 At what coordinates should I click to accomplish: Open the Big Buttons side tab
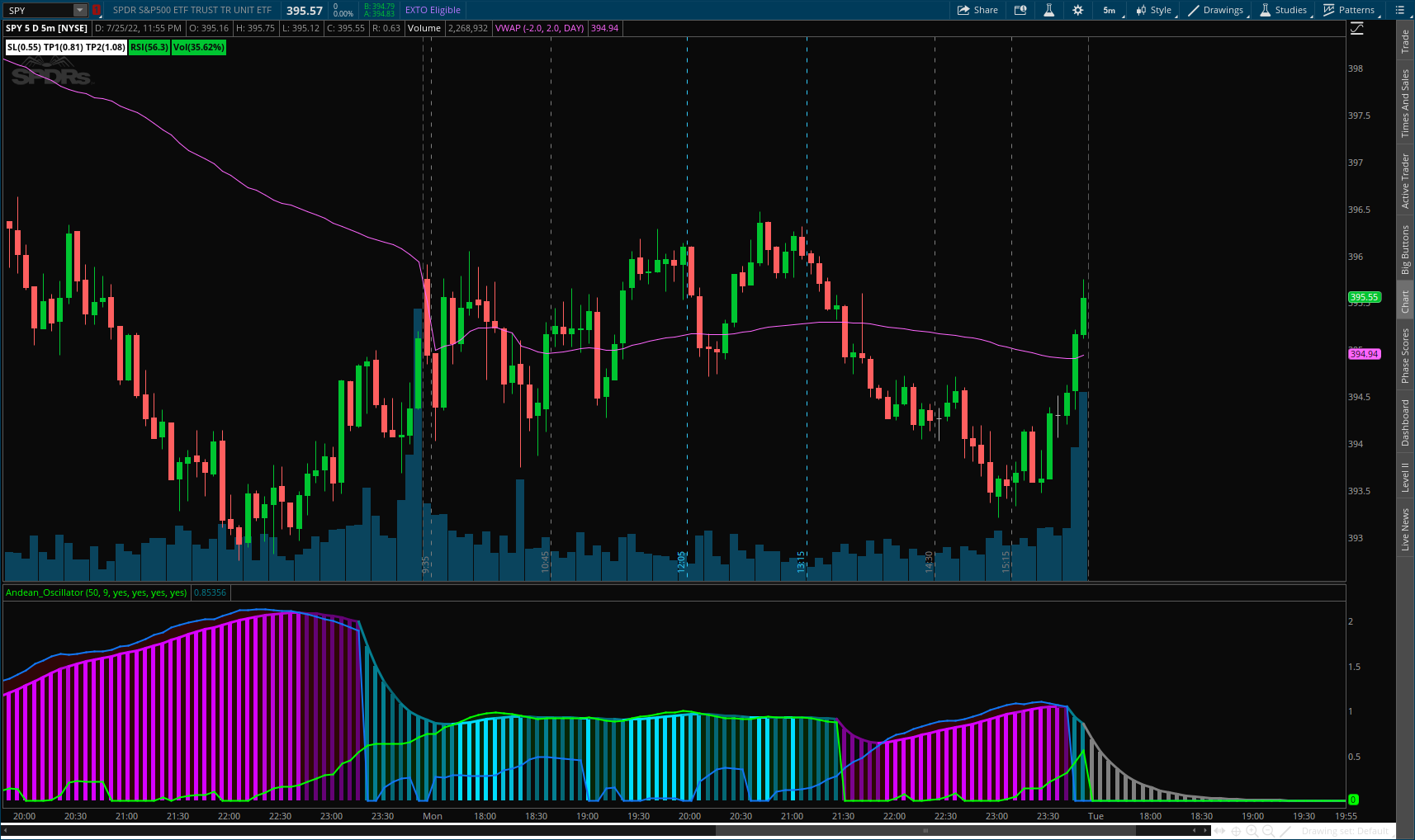(1405, 250)
